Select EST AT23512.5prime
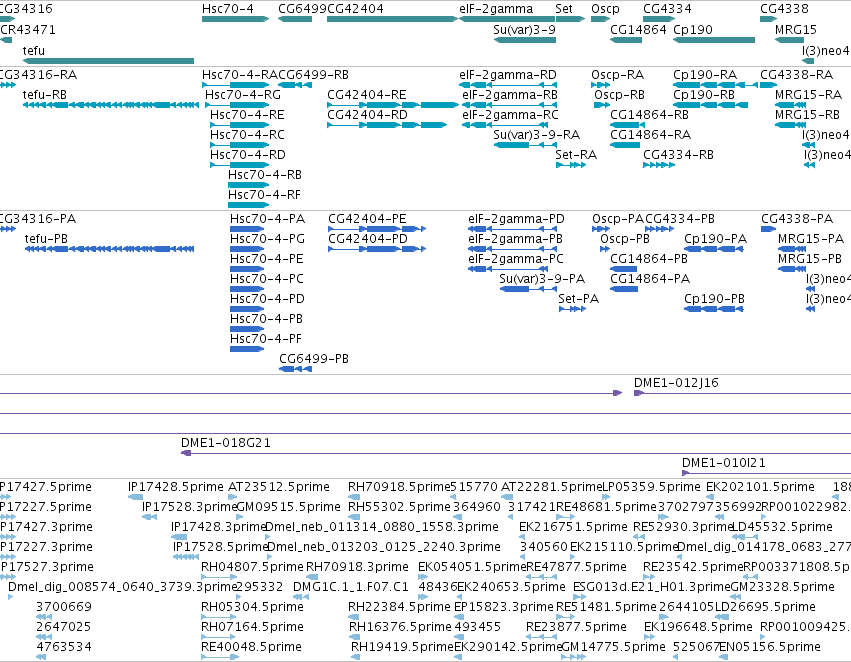851x662 pixels. click(x=233, y=497)
